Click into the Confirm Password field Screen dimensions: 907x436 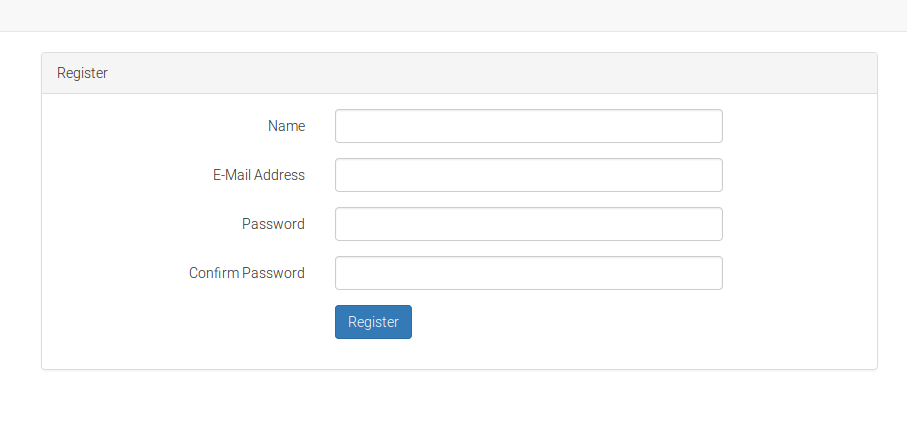528,273
